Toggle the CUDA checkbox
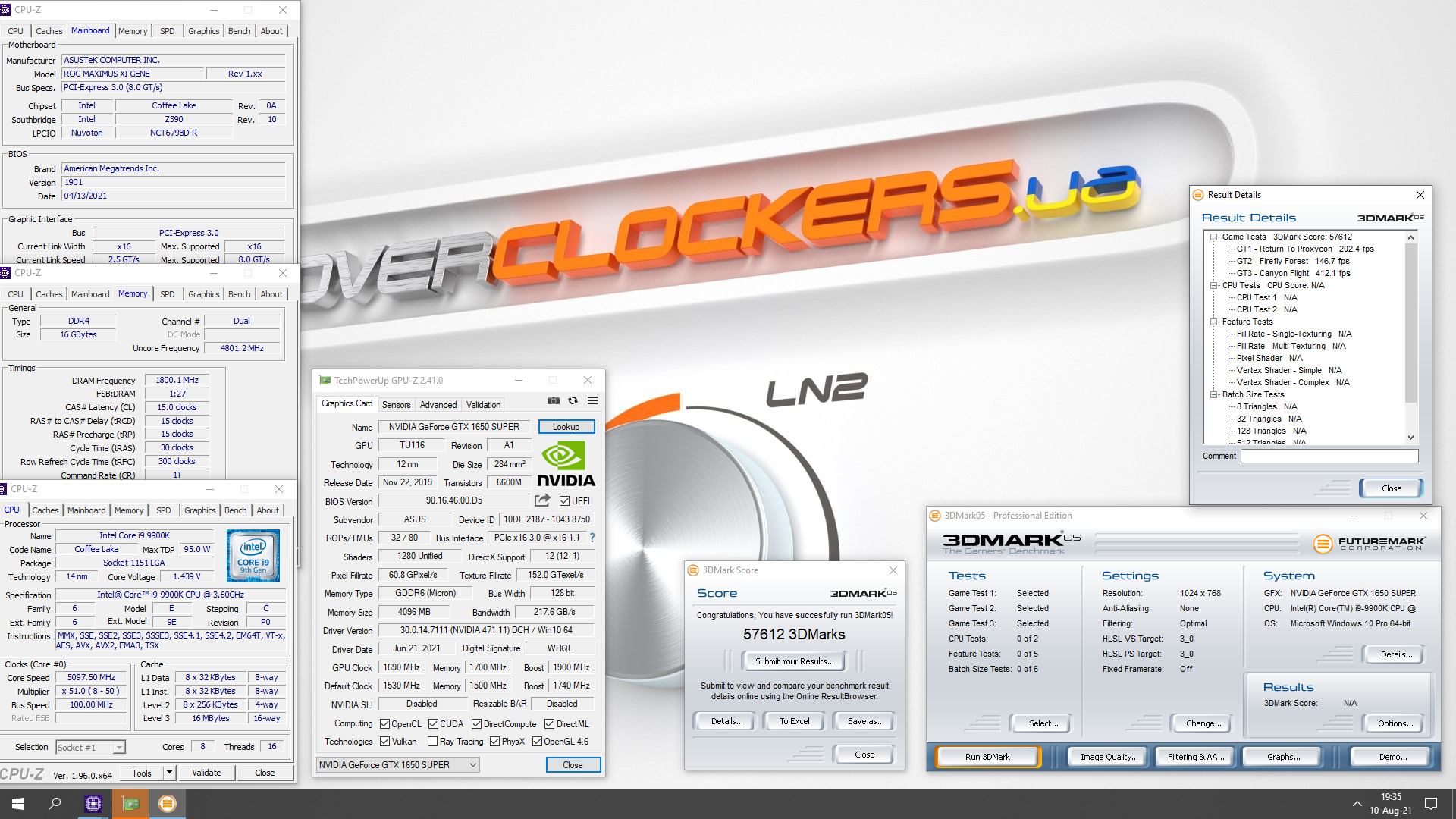 point(433,723)
